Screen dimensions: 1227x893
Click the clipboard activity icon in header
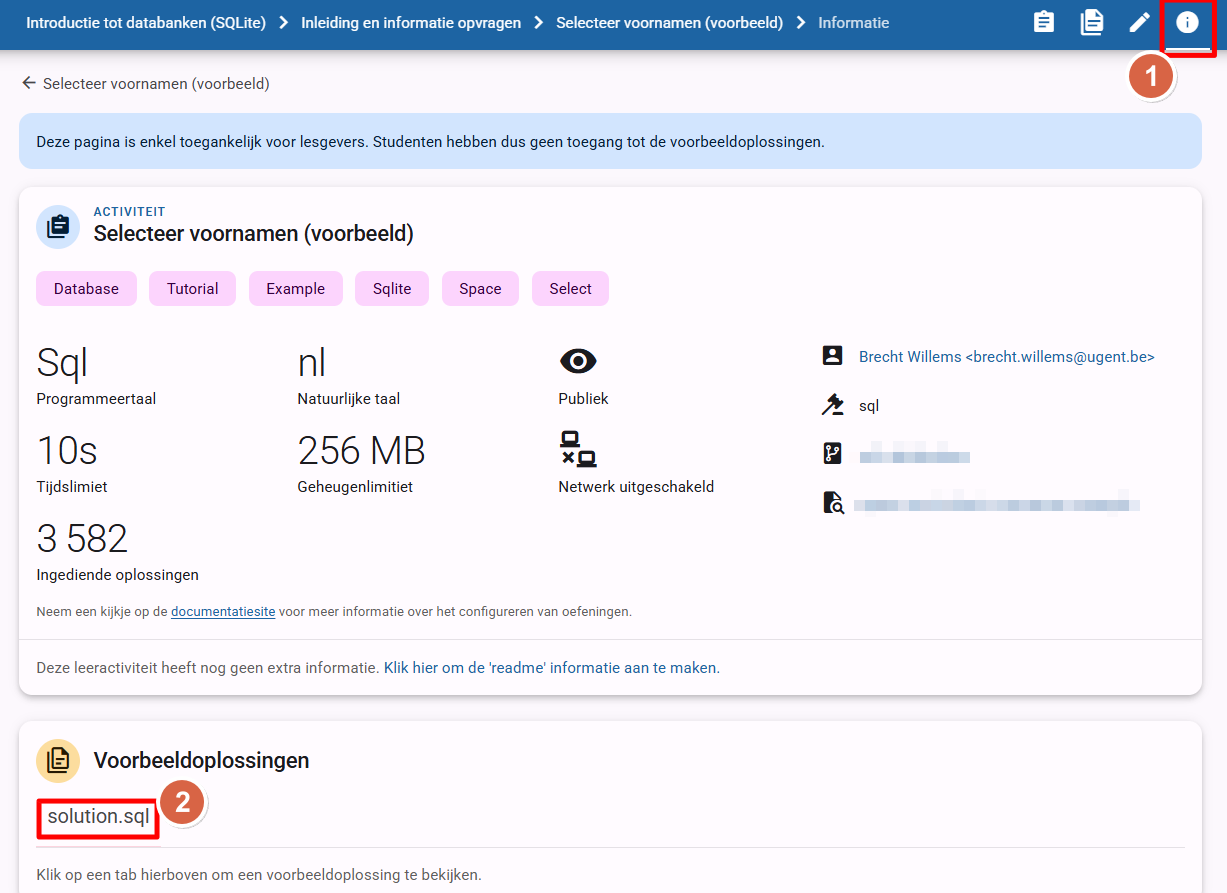(x=1044, y=22)
